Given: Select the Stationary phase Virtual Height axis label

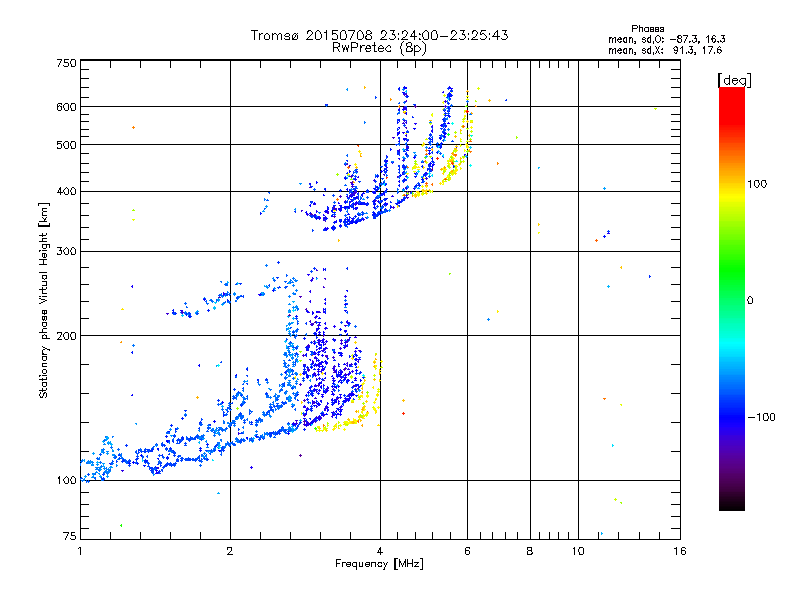Looking at the screenshot, I should [44, 300].
